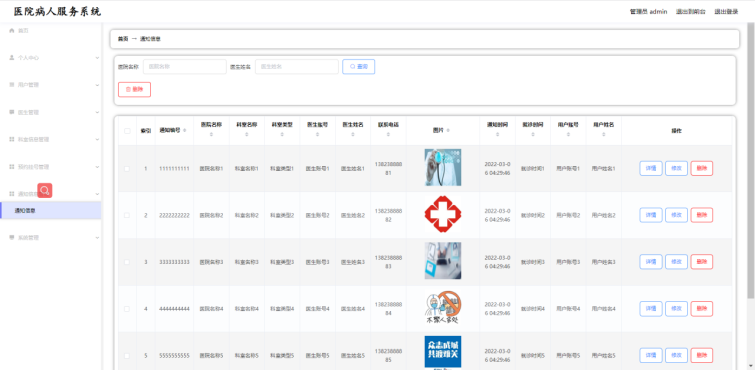
Task: Click 首页 in the breadcrumb
Action: coord(123,39)
